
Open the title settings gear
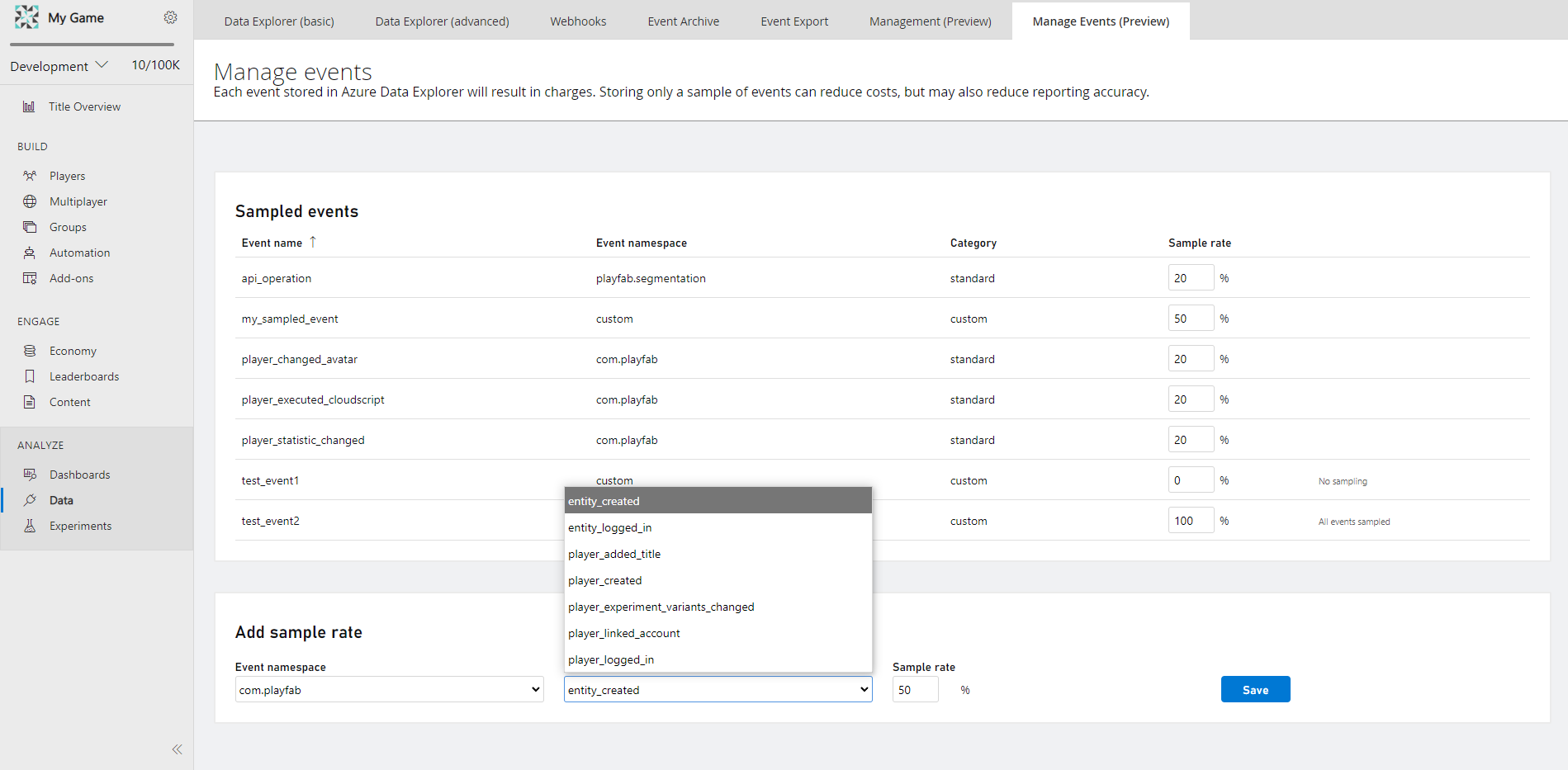pos(171,17)
